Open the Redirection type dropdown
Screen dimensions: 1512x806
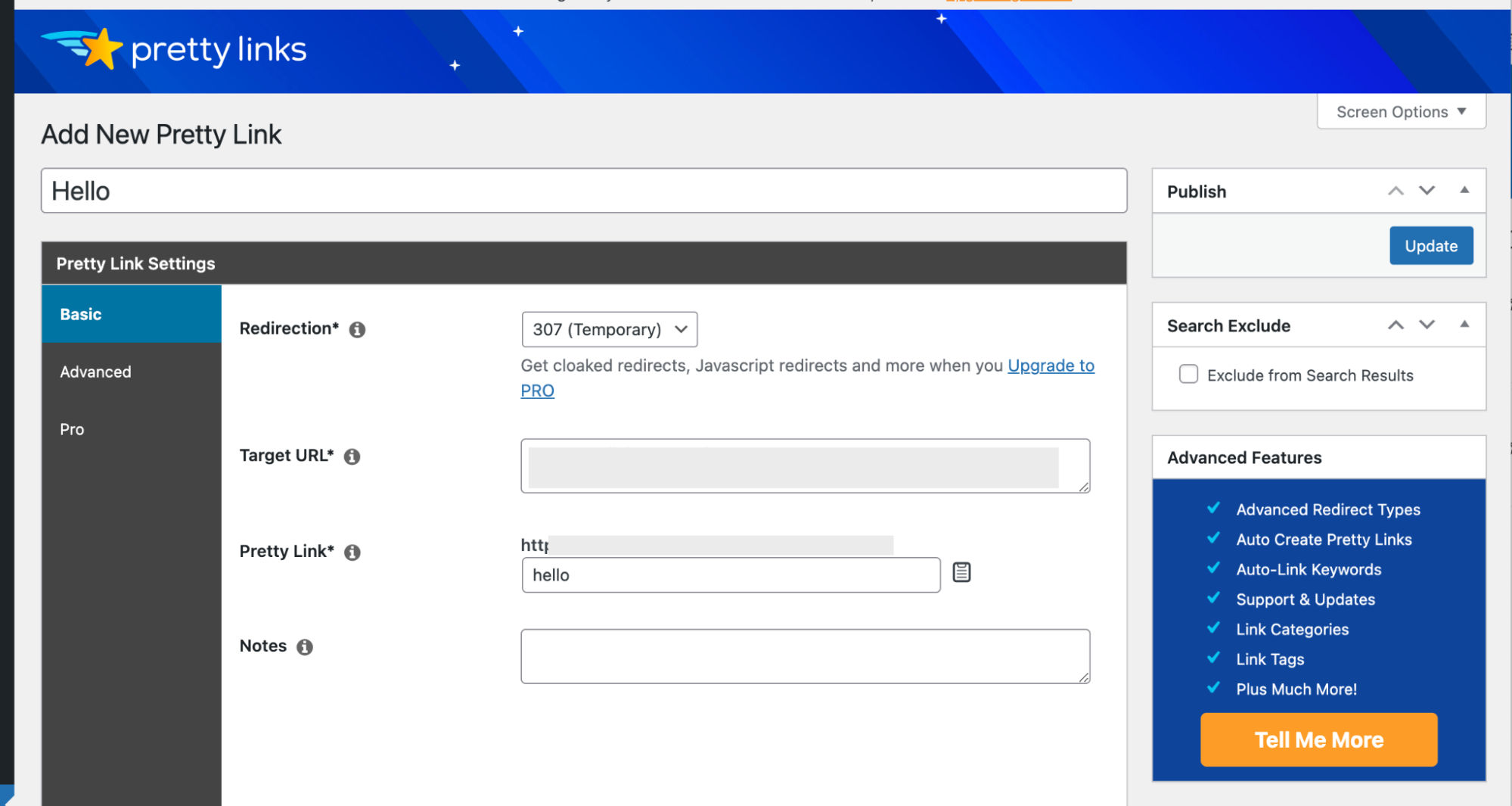point(609,329)
